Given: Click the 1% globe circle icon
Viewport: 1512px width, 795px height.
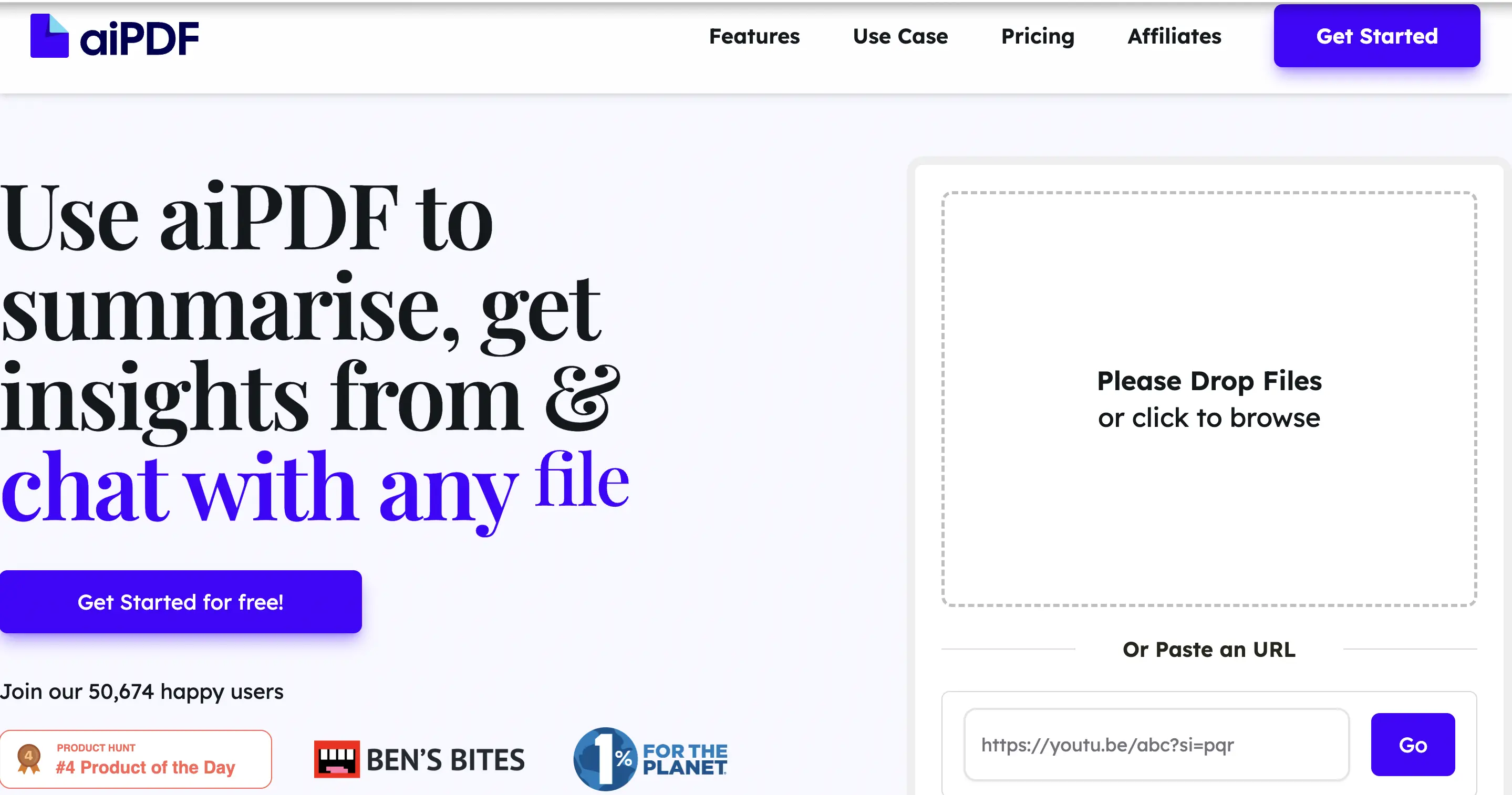Looking at the screenshot, I should (605, 759).
